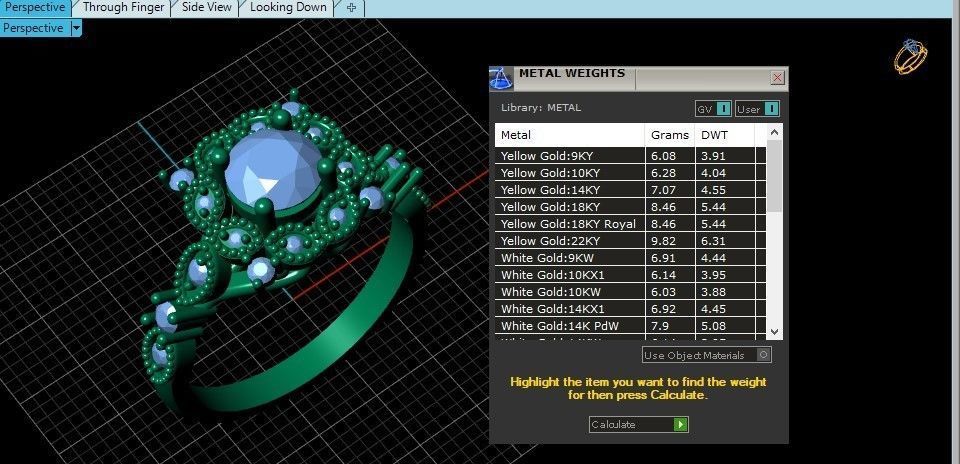Select the Yellow Gold:22KY row
Viewport: 960px width, 464px height.
coord(631,241)
